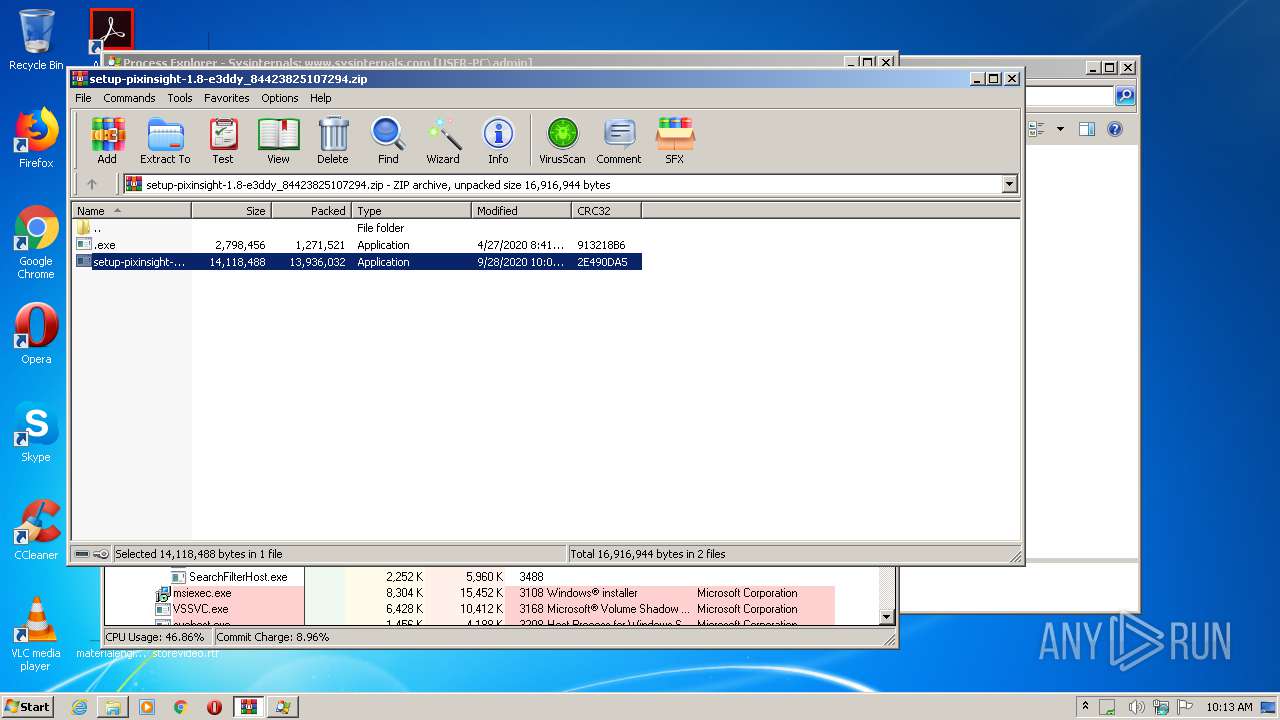This screenshot has width=1280, height=720.
Task: Open view options dropdown in Explorer window
Action: click(x=1059, y=129)
